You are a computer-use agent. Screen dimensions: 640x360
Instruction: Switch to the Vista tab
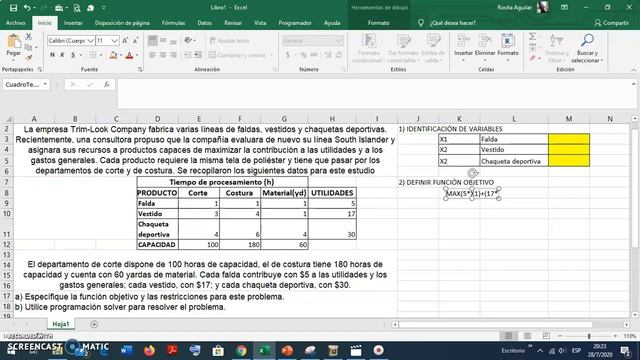coord(260,23)
